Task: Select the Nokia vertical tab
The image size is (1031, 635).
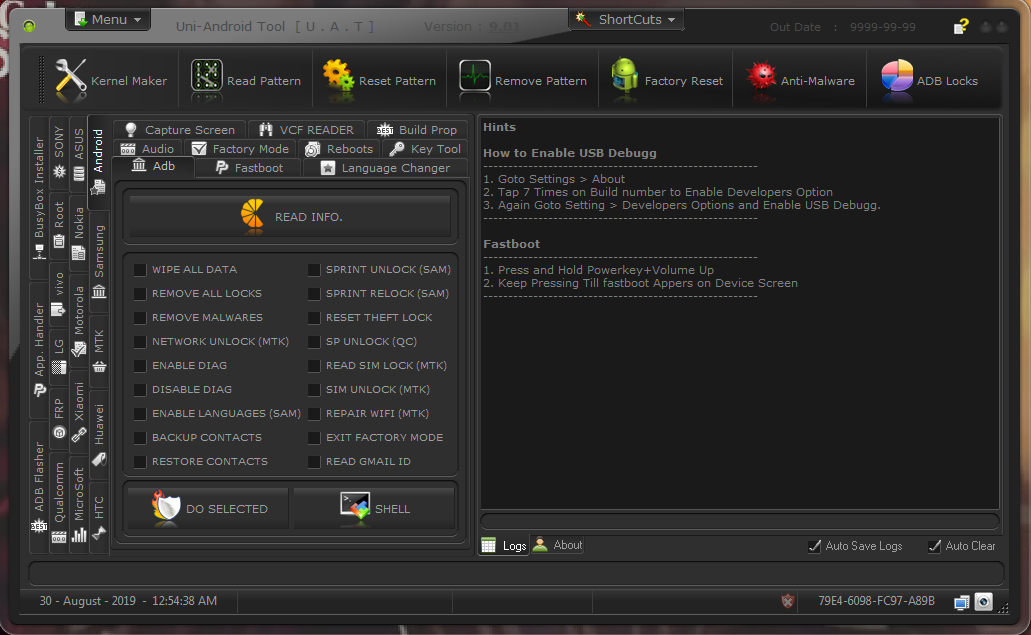Action: pos(78,233)
